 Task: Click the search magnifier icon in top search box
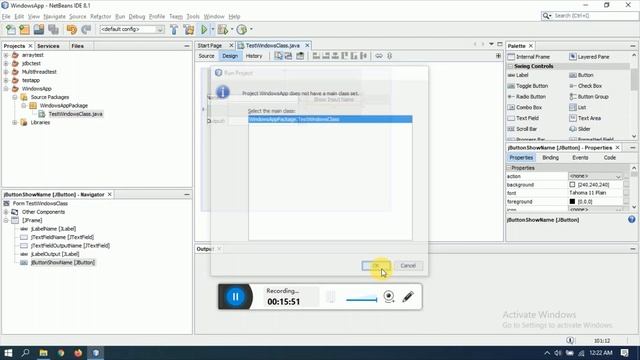coord(546,16)
